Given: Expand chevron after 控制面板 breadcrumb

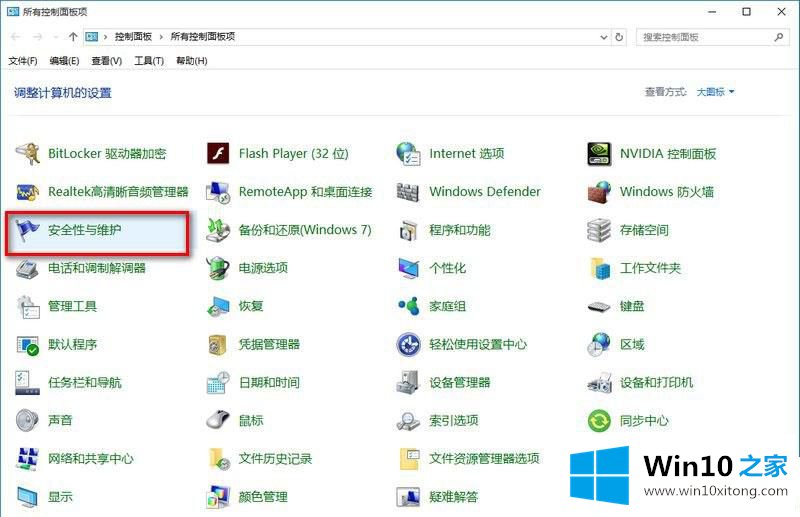Looking at the screenshot, I should [161, 37].
